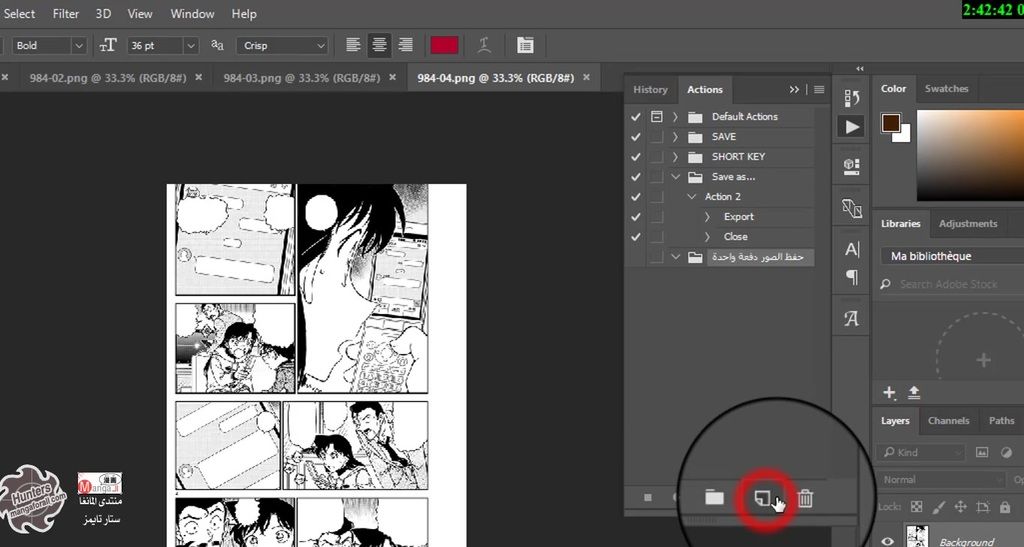The width and height of the screenshot is (1024, 547).
Task: Align text to the left
Action: point(353,45)
